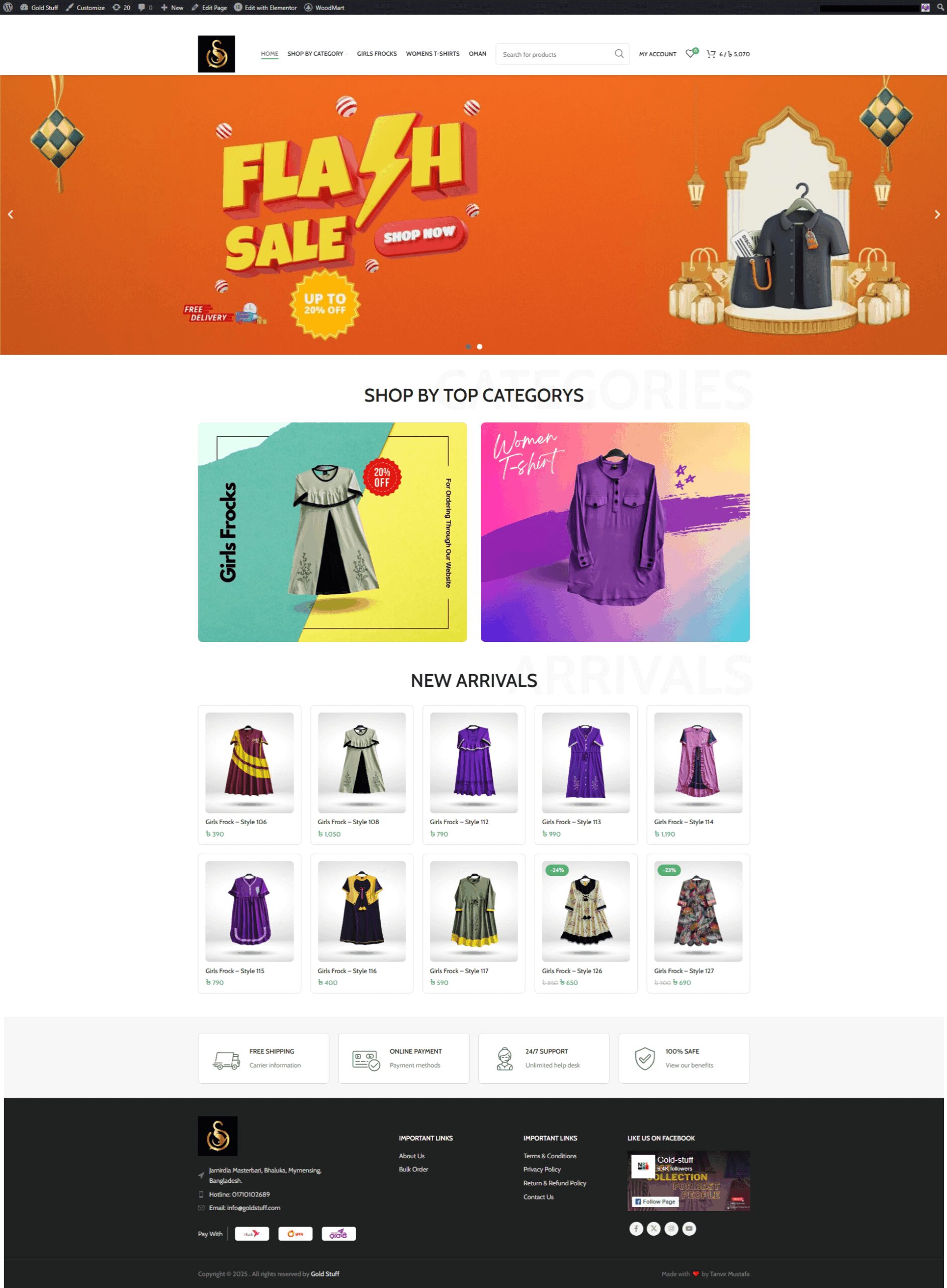Click the WordPress logo in admin bar
The width and height of the screenshot is (947, 1288).
8,8
